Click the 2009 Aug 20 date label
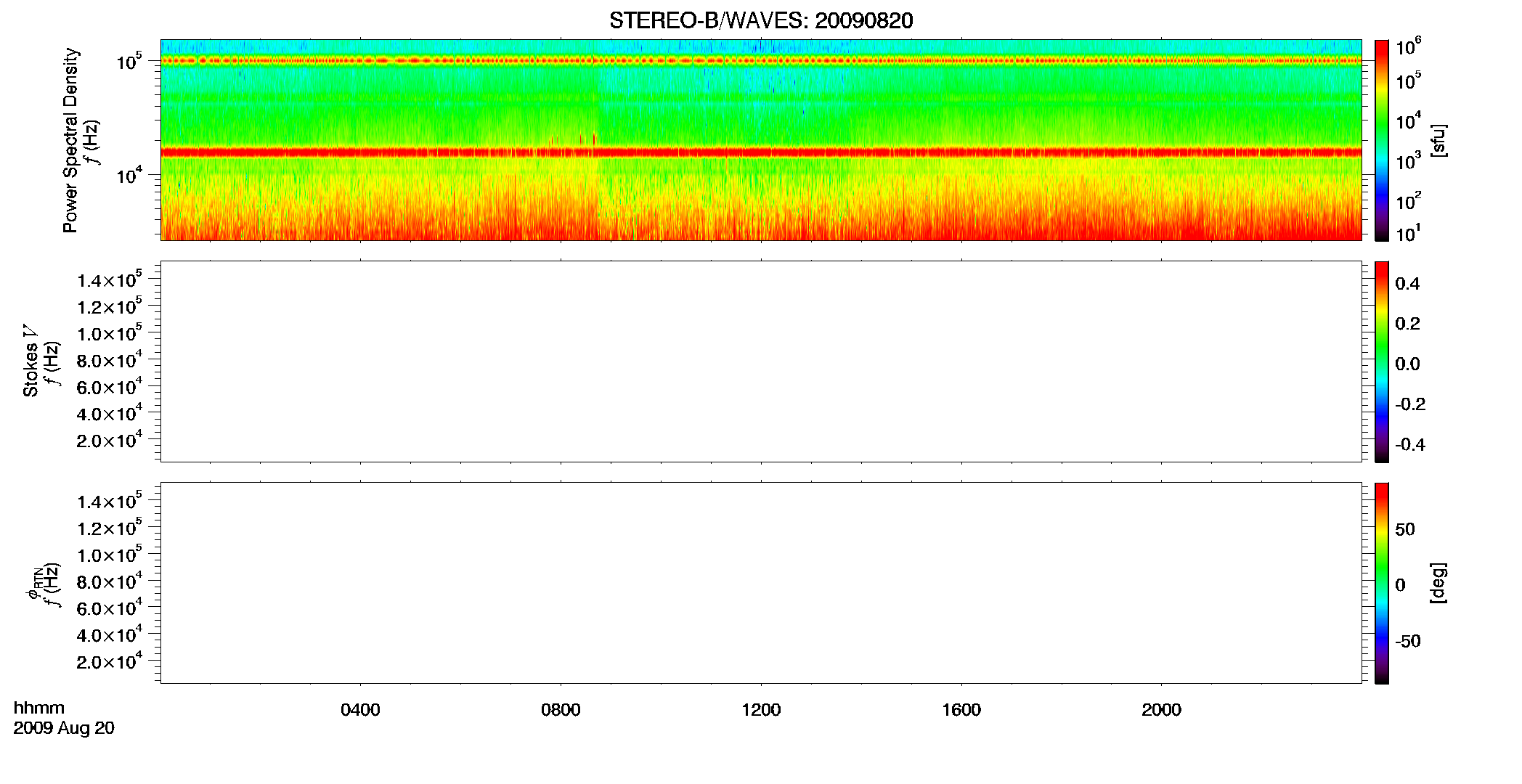This screenshot has width=1522, height=784. click(x=64, y=728)
